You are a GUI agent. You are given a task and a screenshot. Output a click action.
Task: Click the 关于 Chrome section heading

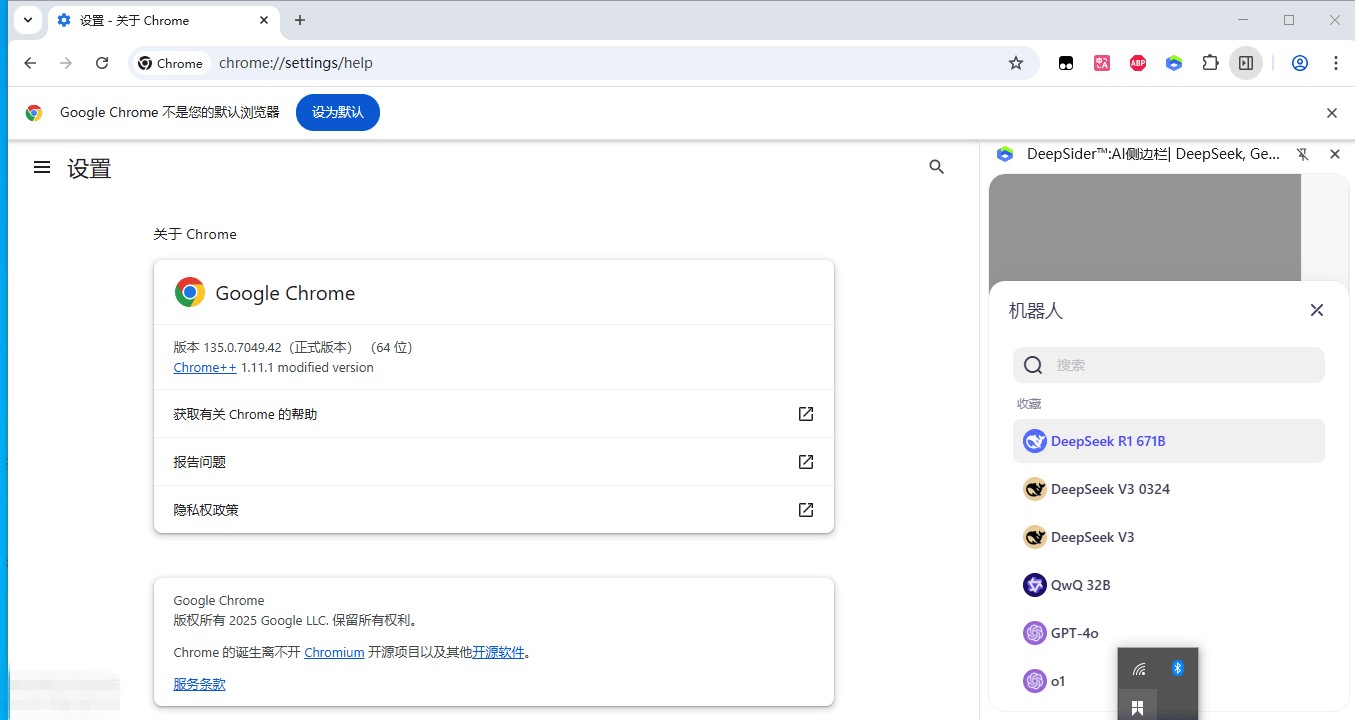tap(195, 234)
